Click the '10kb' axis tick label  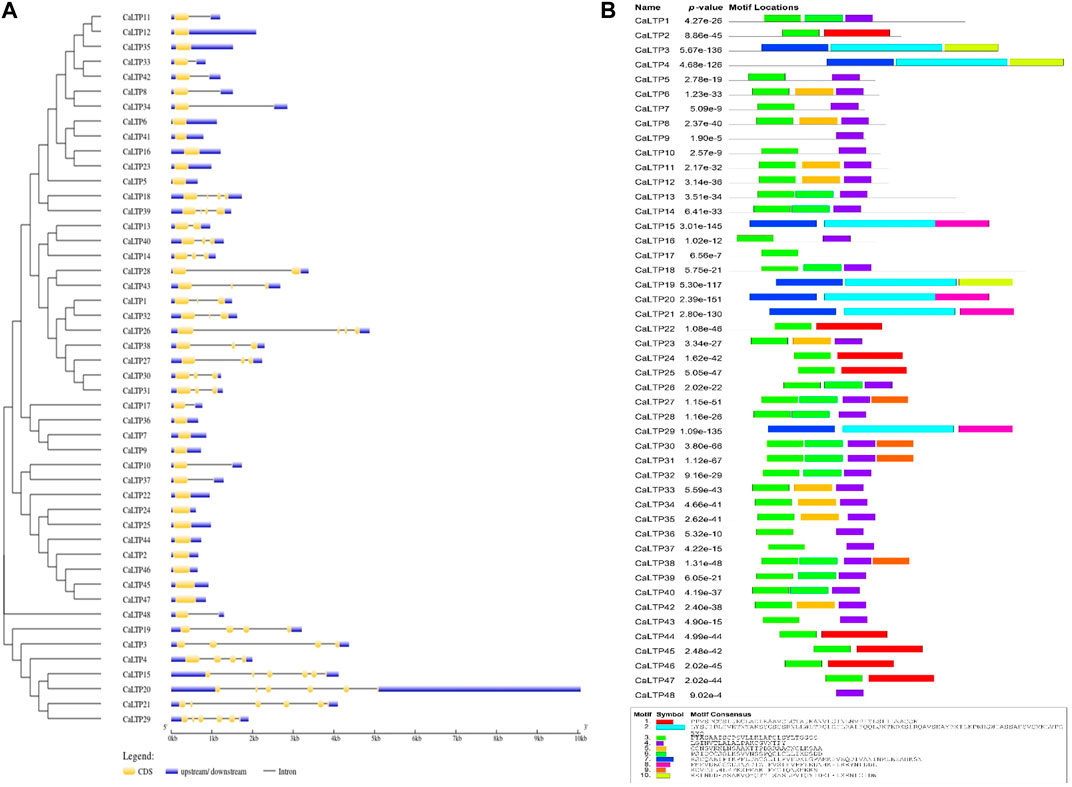coord(580,738)
